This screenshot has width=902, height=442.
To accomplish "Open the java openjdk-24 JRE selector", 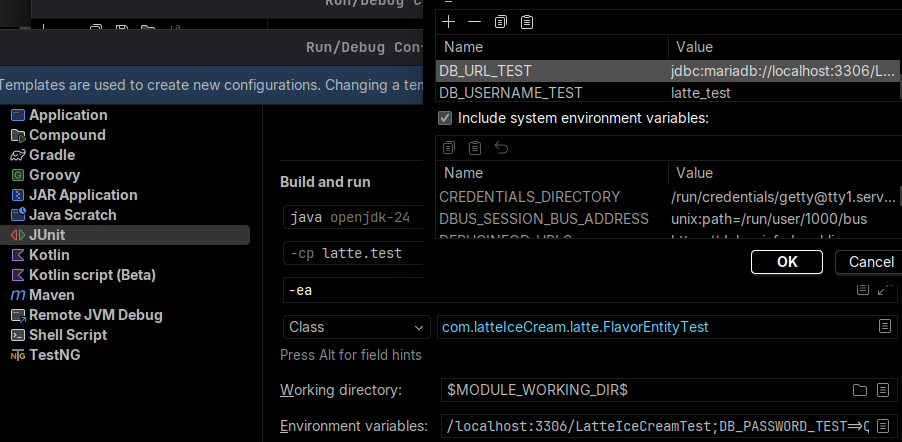I will (x=353, y=218).
